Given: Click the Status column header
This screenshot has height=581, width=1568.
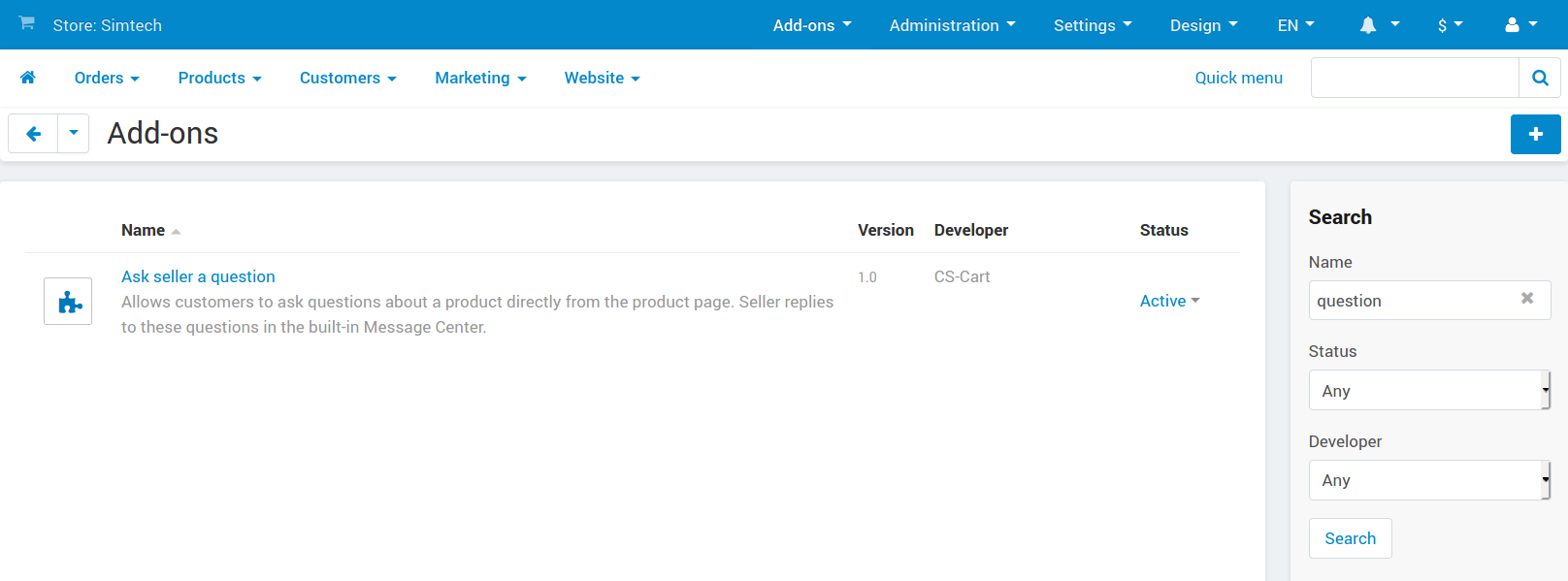Looking at the screenshot, I should (x=1163, y=230).
